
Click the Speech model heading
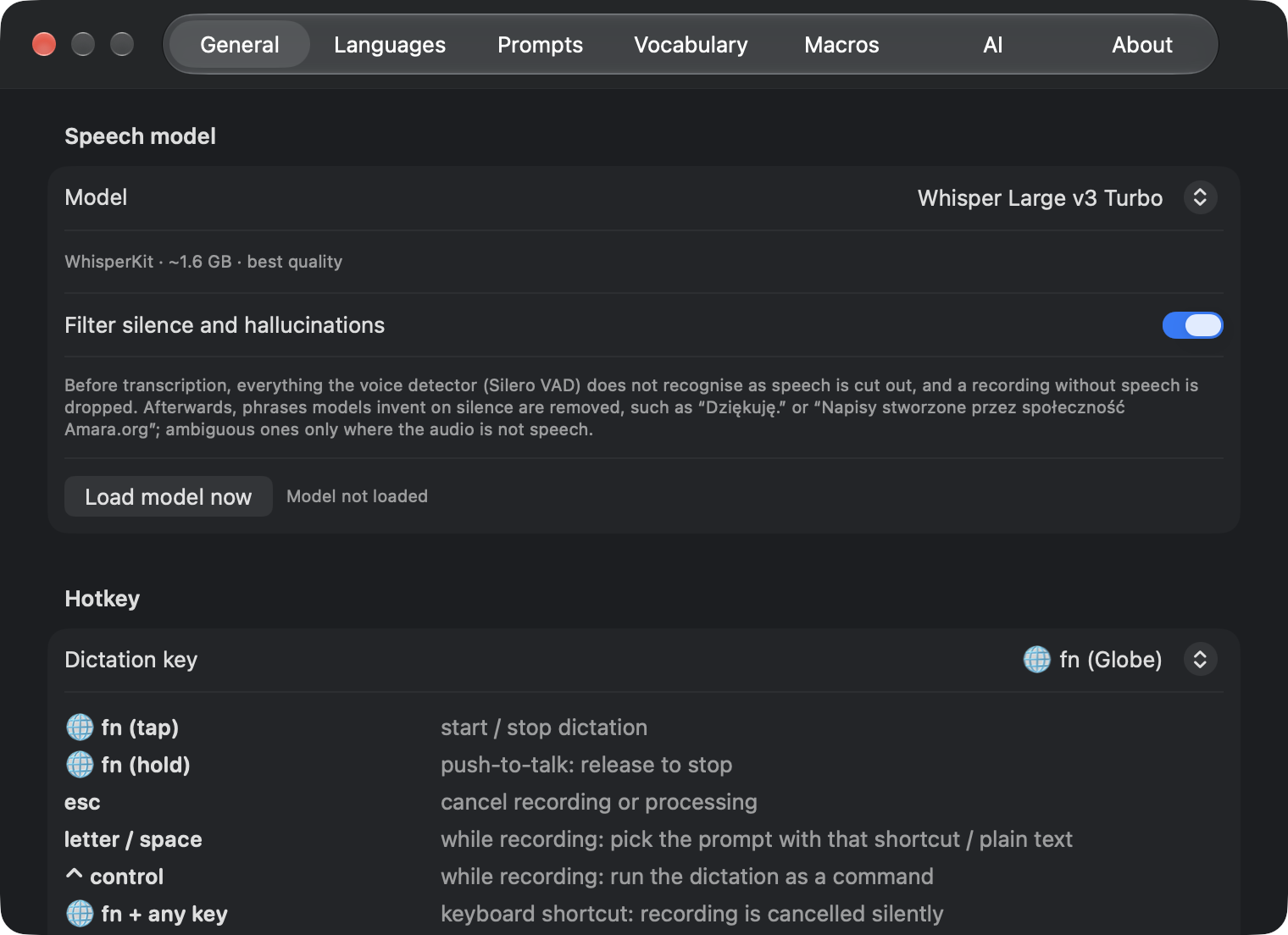click(x=140, y=136)
